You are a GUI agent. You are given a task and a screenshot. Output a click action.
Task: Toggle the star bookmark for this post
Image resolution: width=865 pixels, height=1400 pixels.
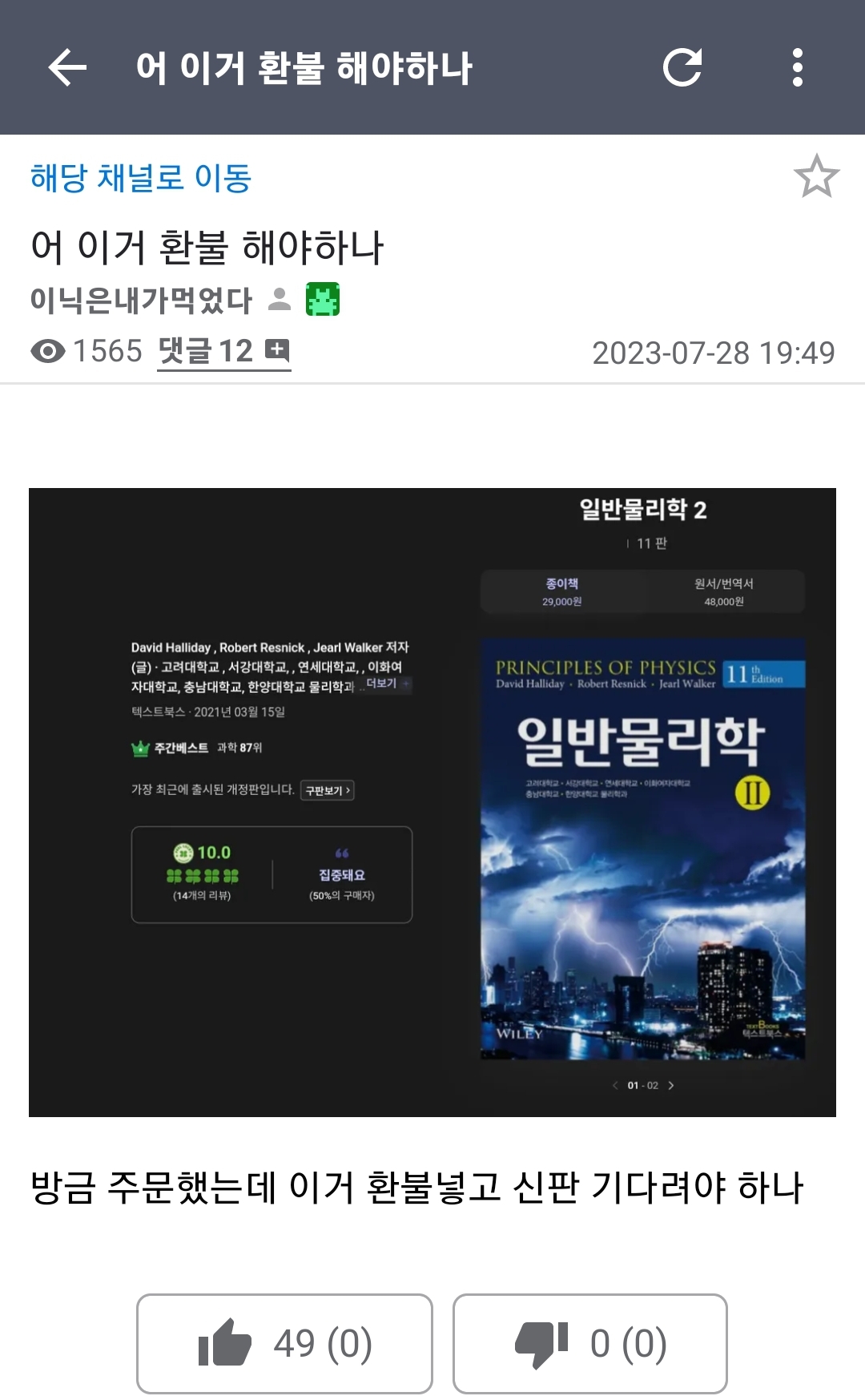(x=816, y=176)
